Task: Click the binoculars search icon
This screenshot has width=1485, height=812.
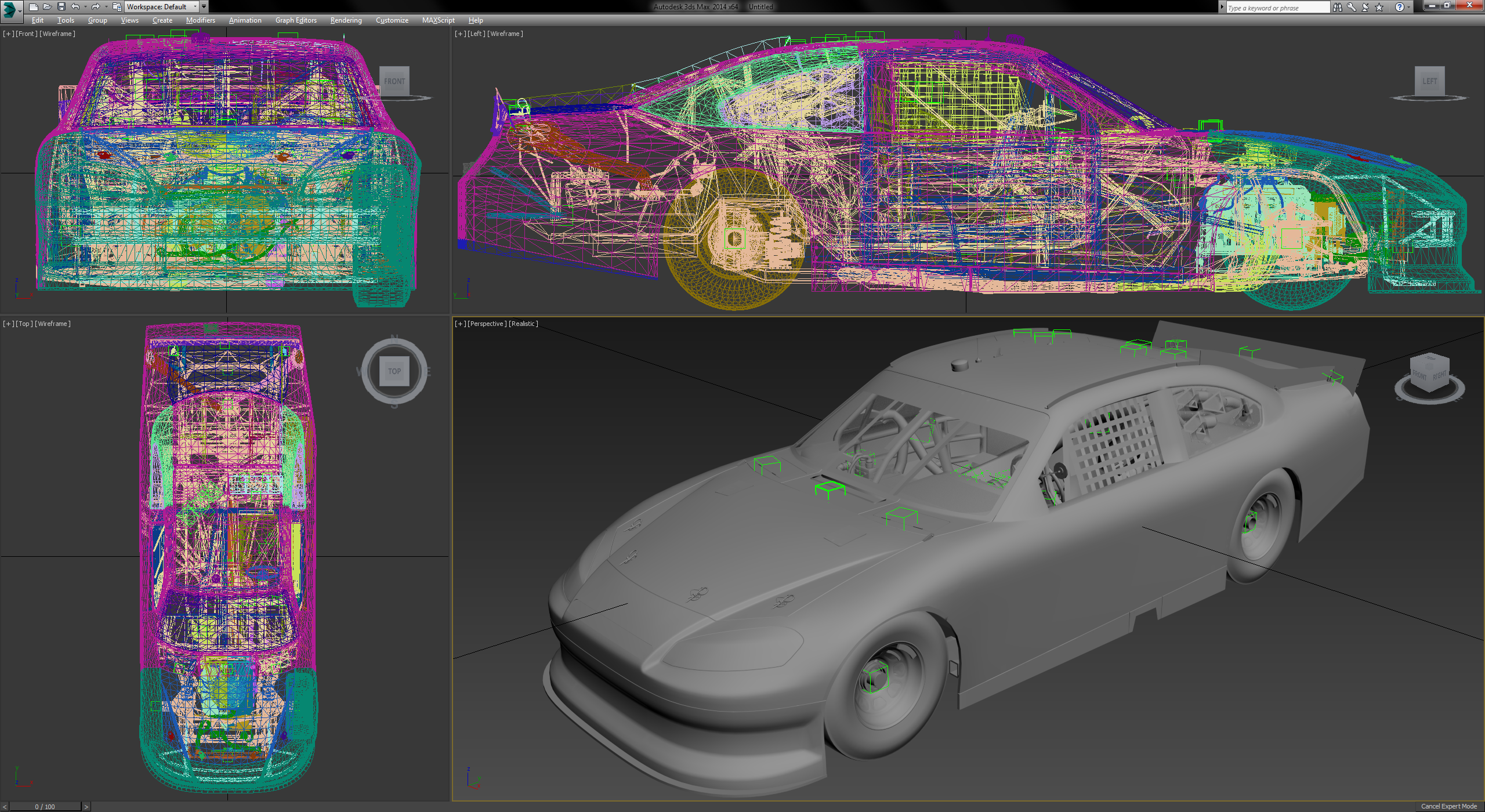Action: (1337, 8)
